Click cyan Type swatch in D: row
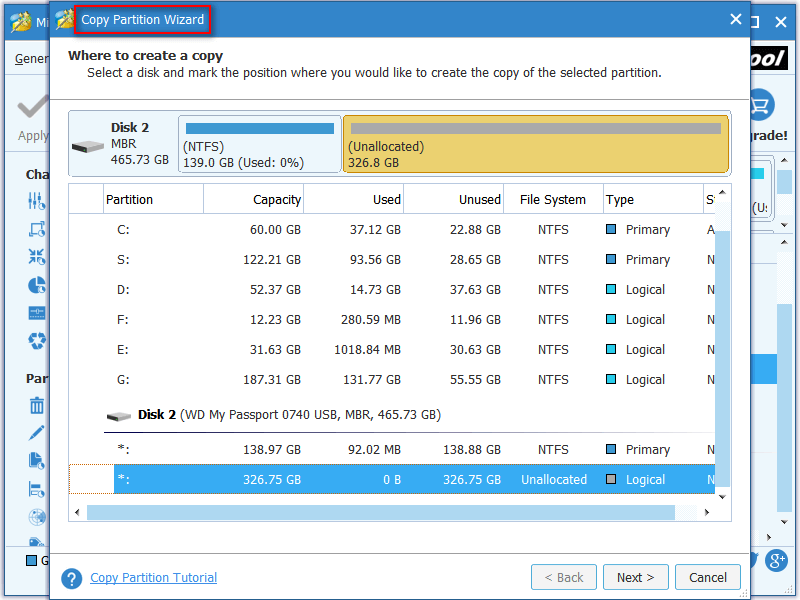Image resolution: width=800 pixels, height=600 pixels. pos(611,289)
